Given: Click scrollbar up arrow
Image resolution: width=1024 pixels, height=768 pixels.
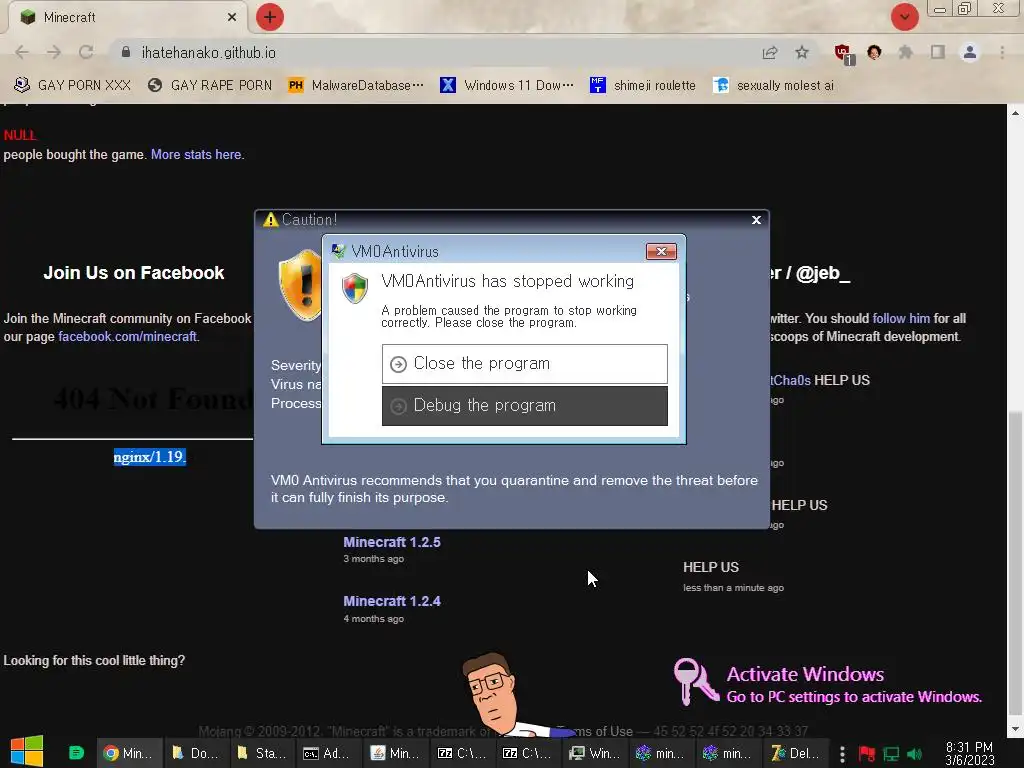Looking at the screenshot, I should (x=1015, y=112).
